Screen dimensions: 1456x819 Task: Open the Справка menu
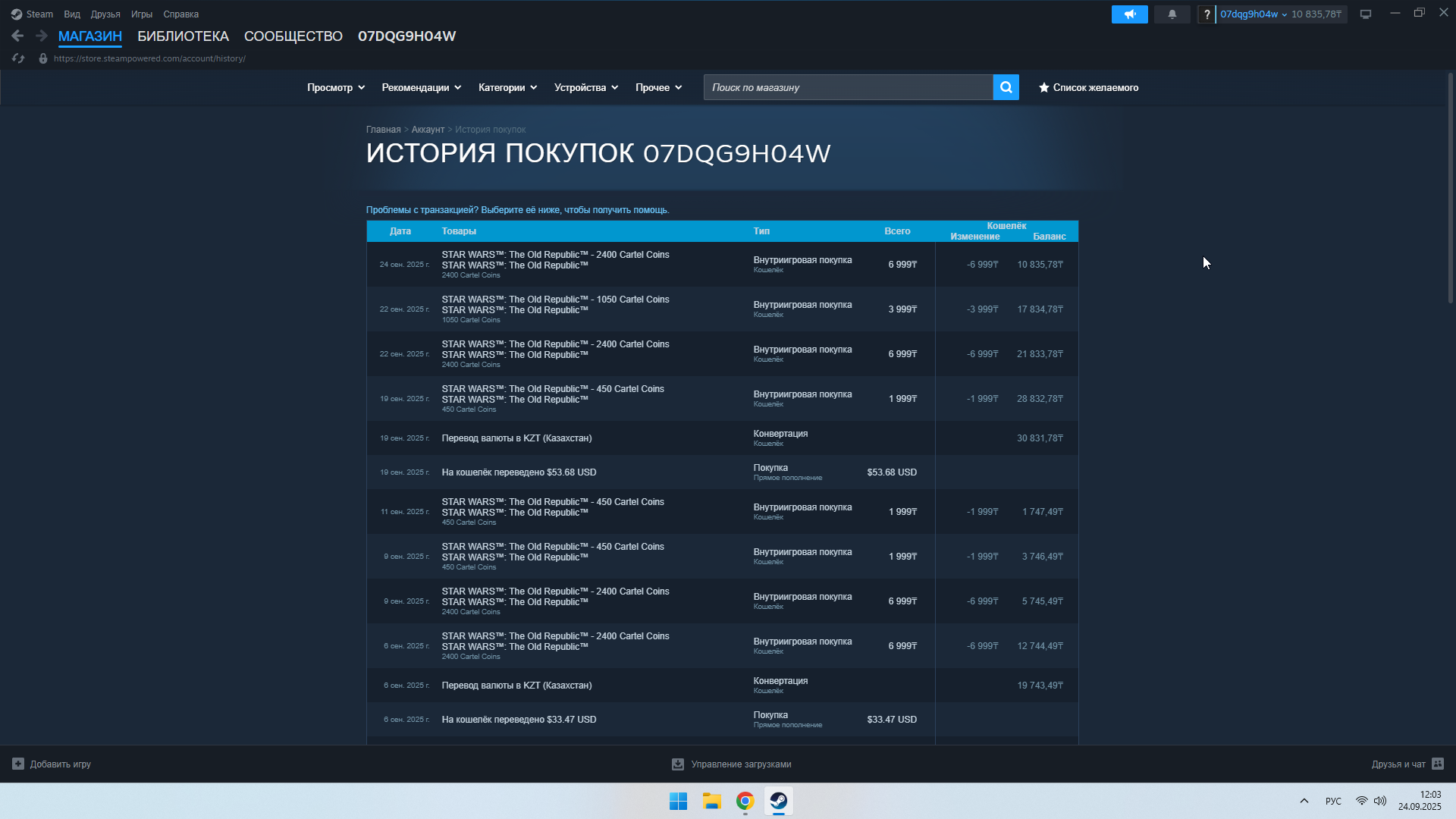181,14
